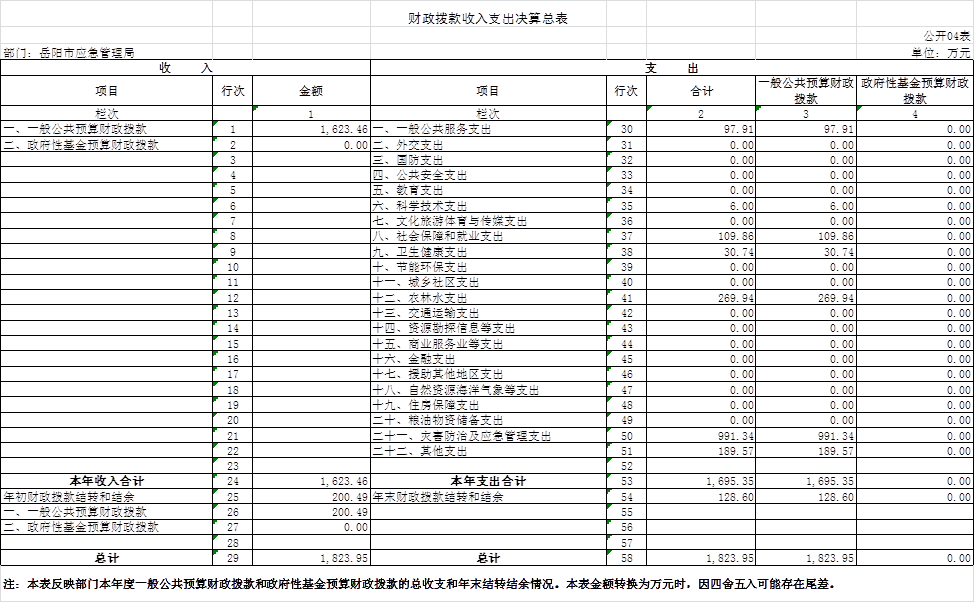
Task: Click the 金额 column header
Action: tap(311, 91)
